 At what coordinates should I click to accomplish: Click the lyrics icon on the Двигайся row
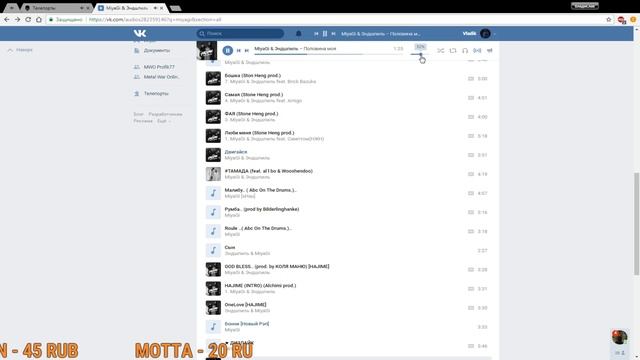click(x=471, y=155)
